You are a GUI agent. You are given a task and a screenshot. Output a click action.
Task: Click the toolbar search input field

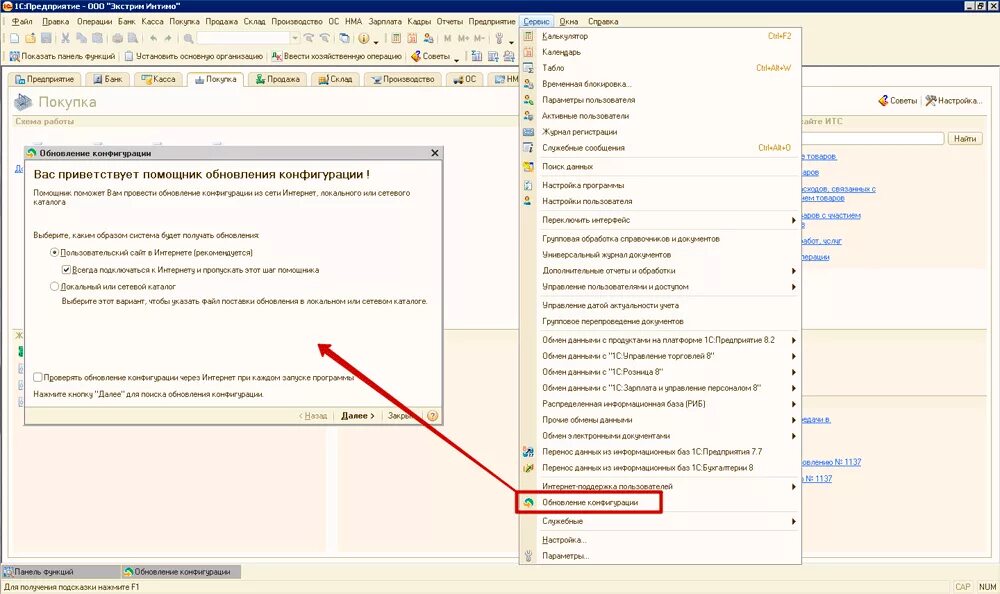point(243,38)
